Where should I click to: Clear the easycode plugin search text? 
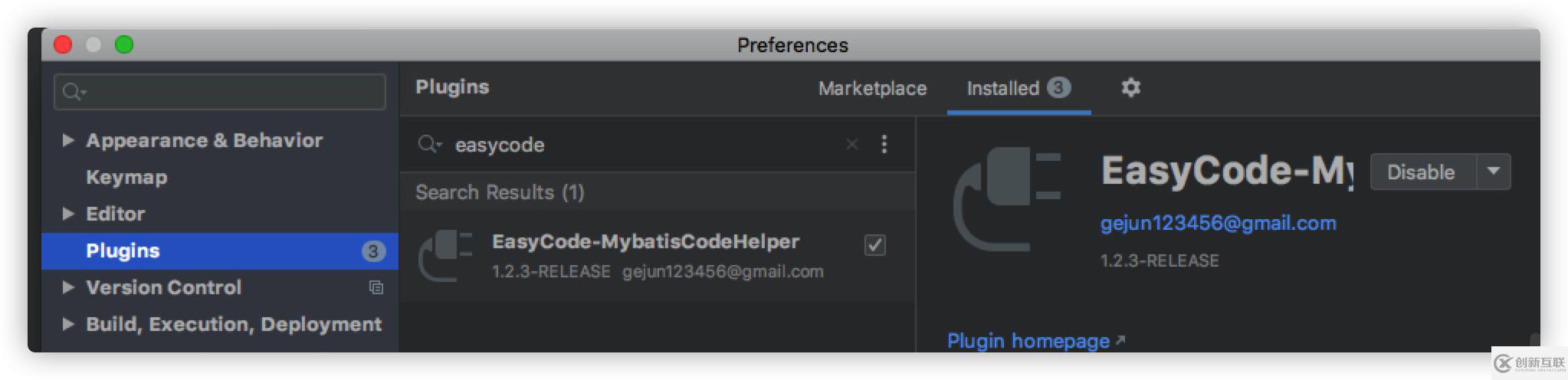[x=851, y=144]
